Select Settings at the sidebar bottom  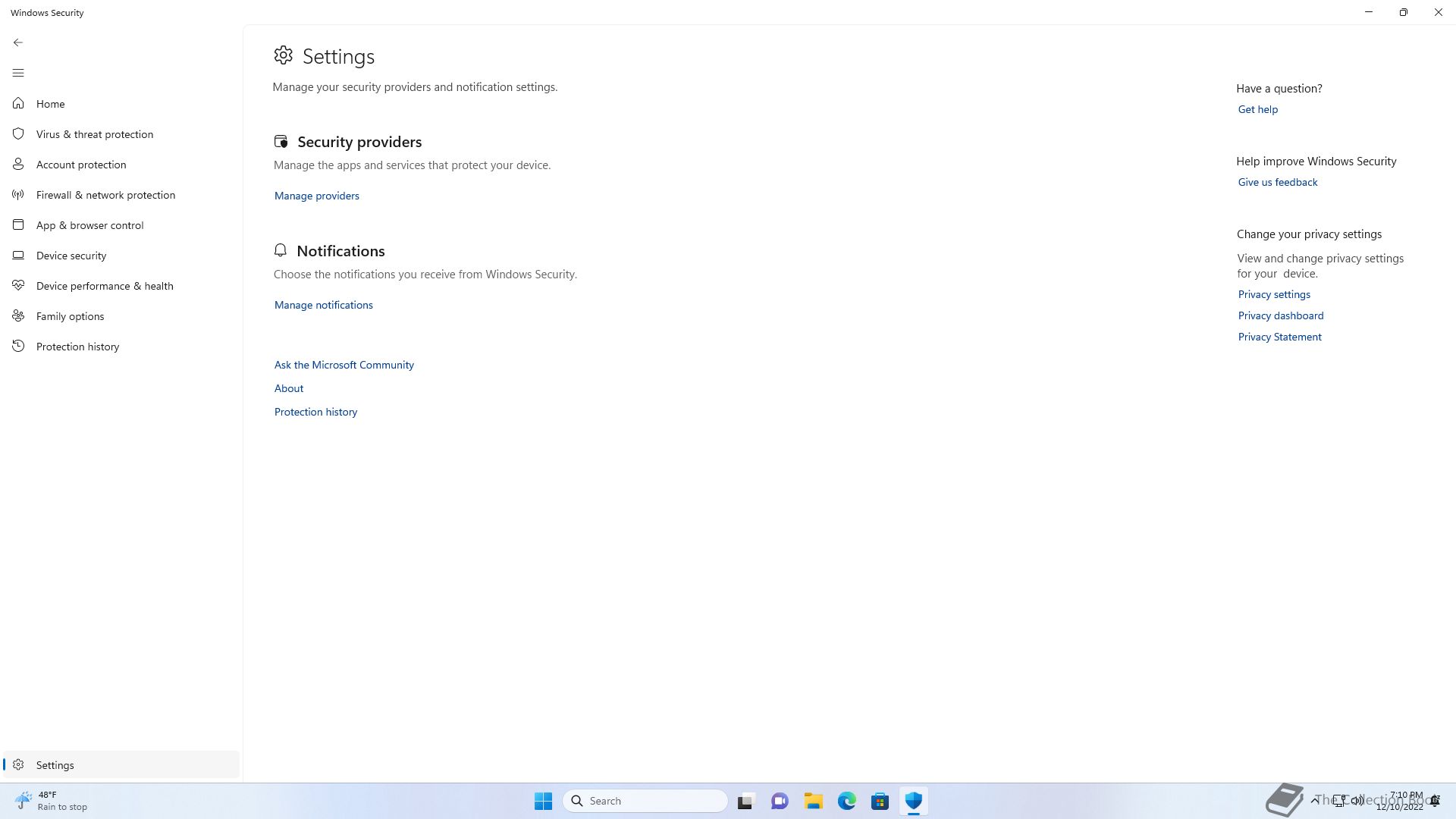point(121,764)
